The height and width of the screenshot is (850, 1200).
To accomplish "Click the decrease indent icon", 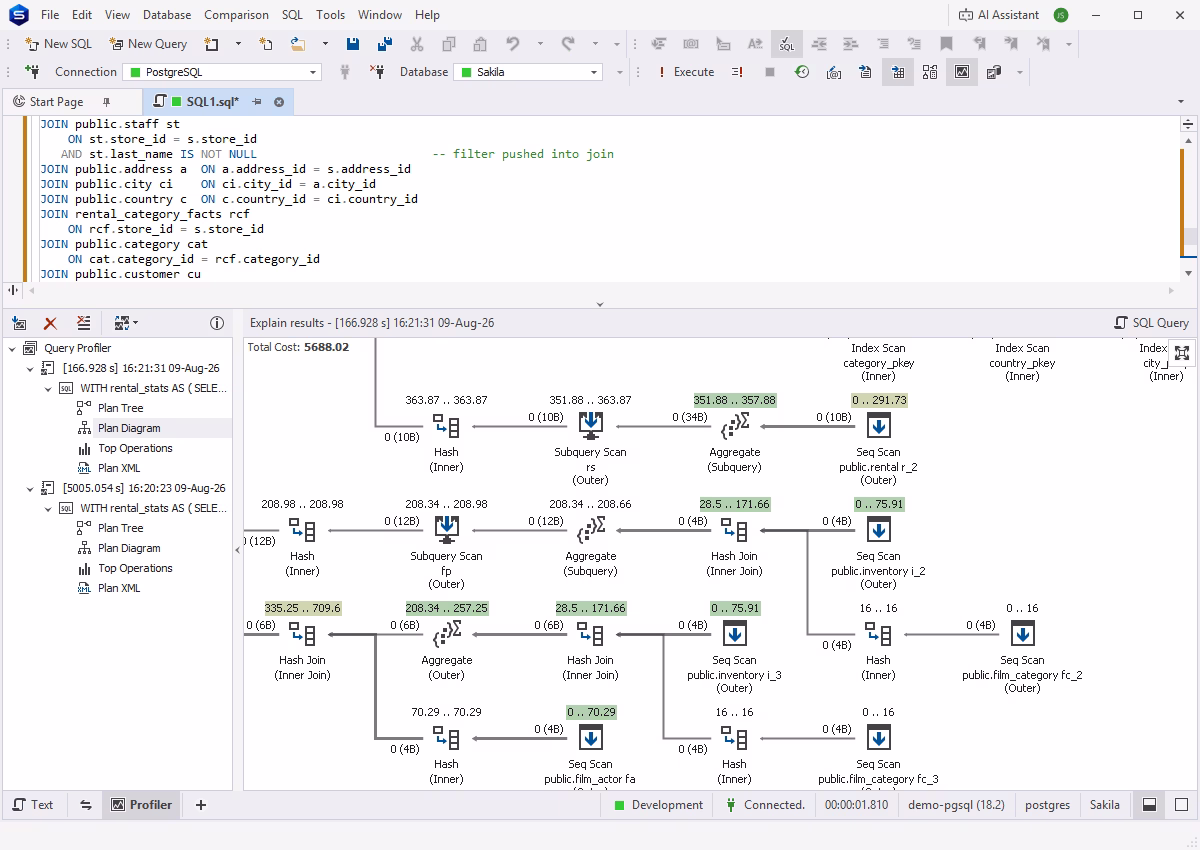I will point(819,44).
